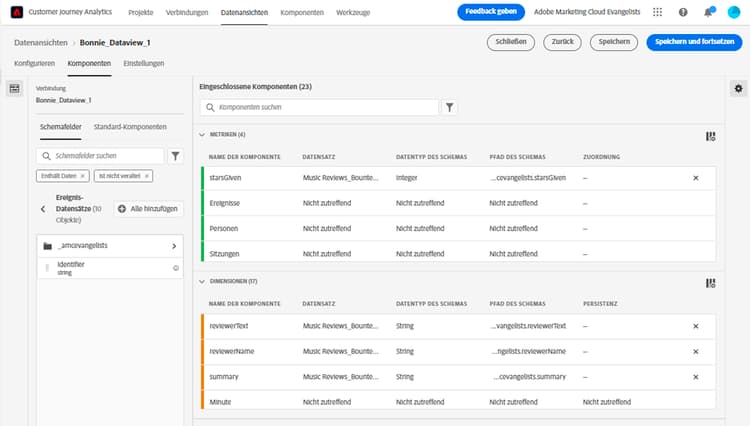
Task: Remove starsGiven metric with X
Action: (696, 178)
